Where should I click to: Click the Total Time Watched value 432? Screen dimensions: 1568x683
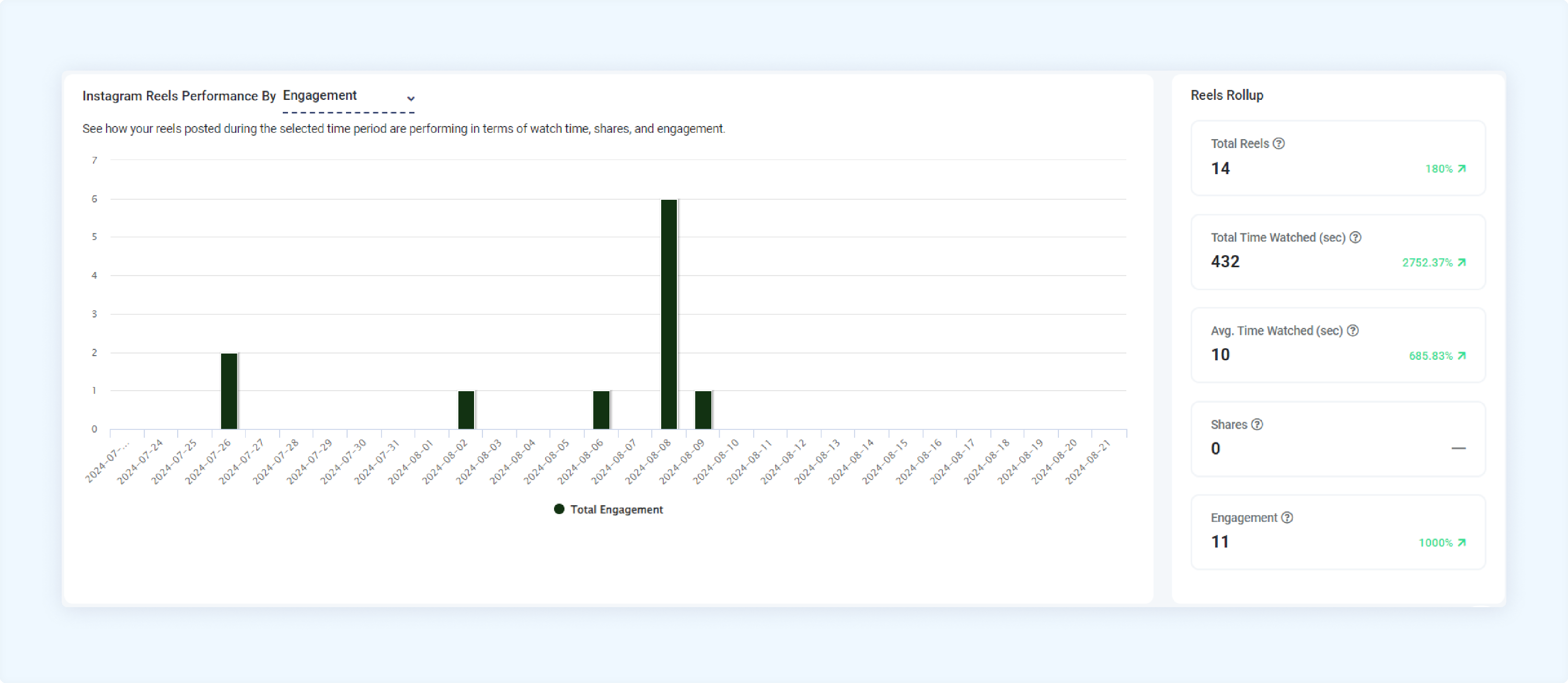1225,262
